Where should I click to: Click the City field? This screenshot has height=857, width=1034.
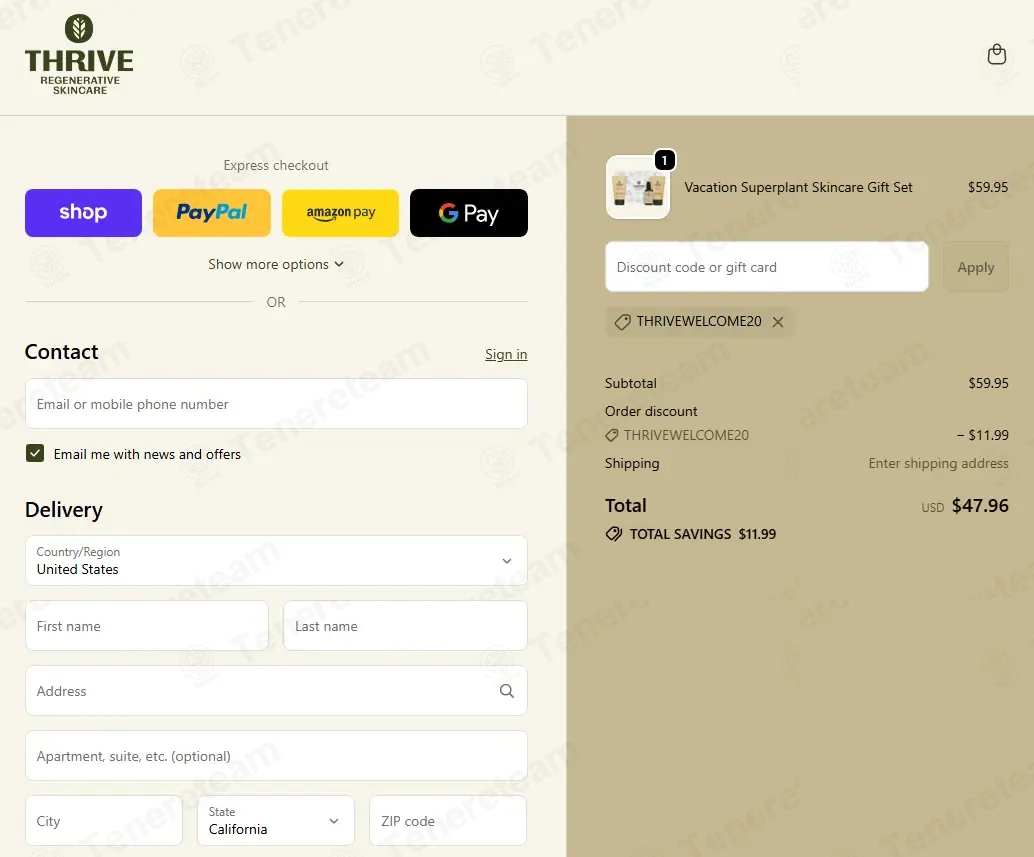[x=104, y=821]
